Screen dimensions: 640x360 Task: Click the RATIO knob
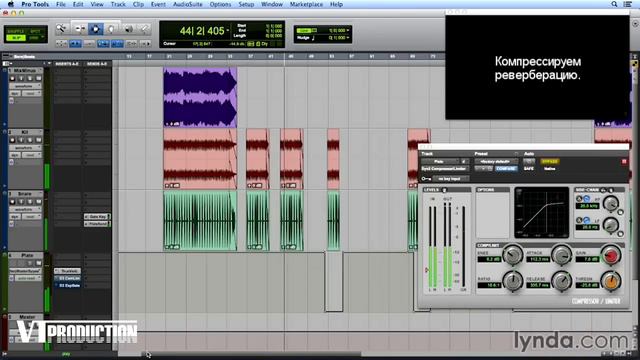point(512,281)
